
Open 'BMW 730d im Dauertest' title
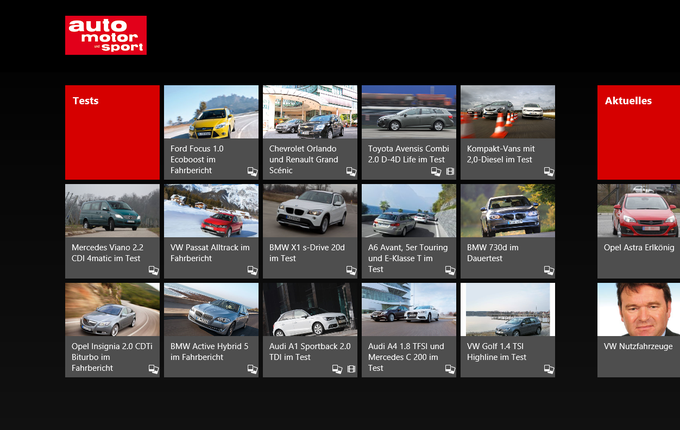click(x=493, y=253)
